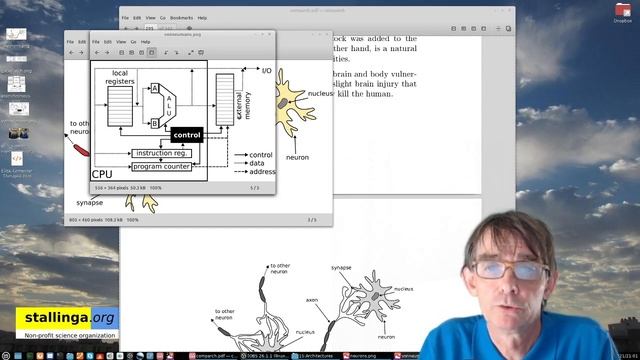The image size is (640, 360).
Task: Go to next image in front viewer toolbar
Action: click(x=107, y=53)
